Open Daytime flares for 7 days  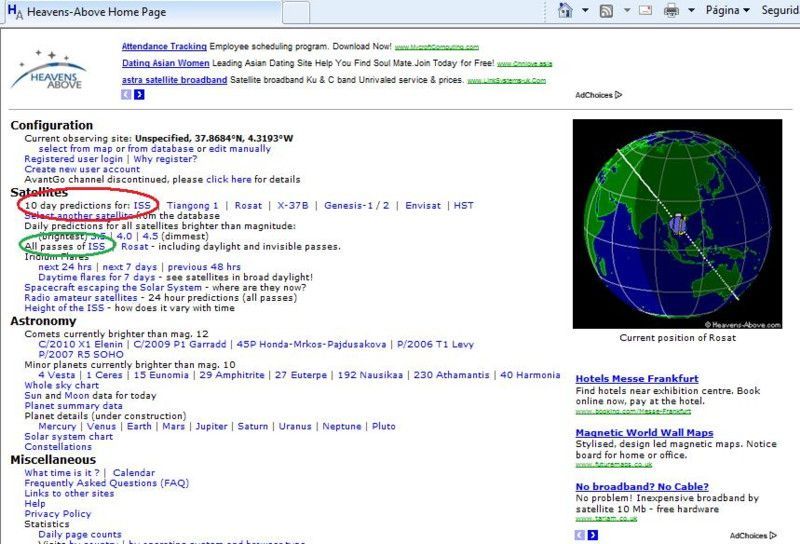coord(96,277)
